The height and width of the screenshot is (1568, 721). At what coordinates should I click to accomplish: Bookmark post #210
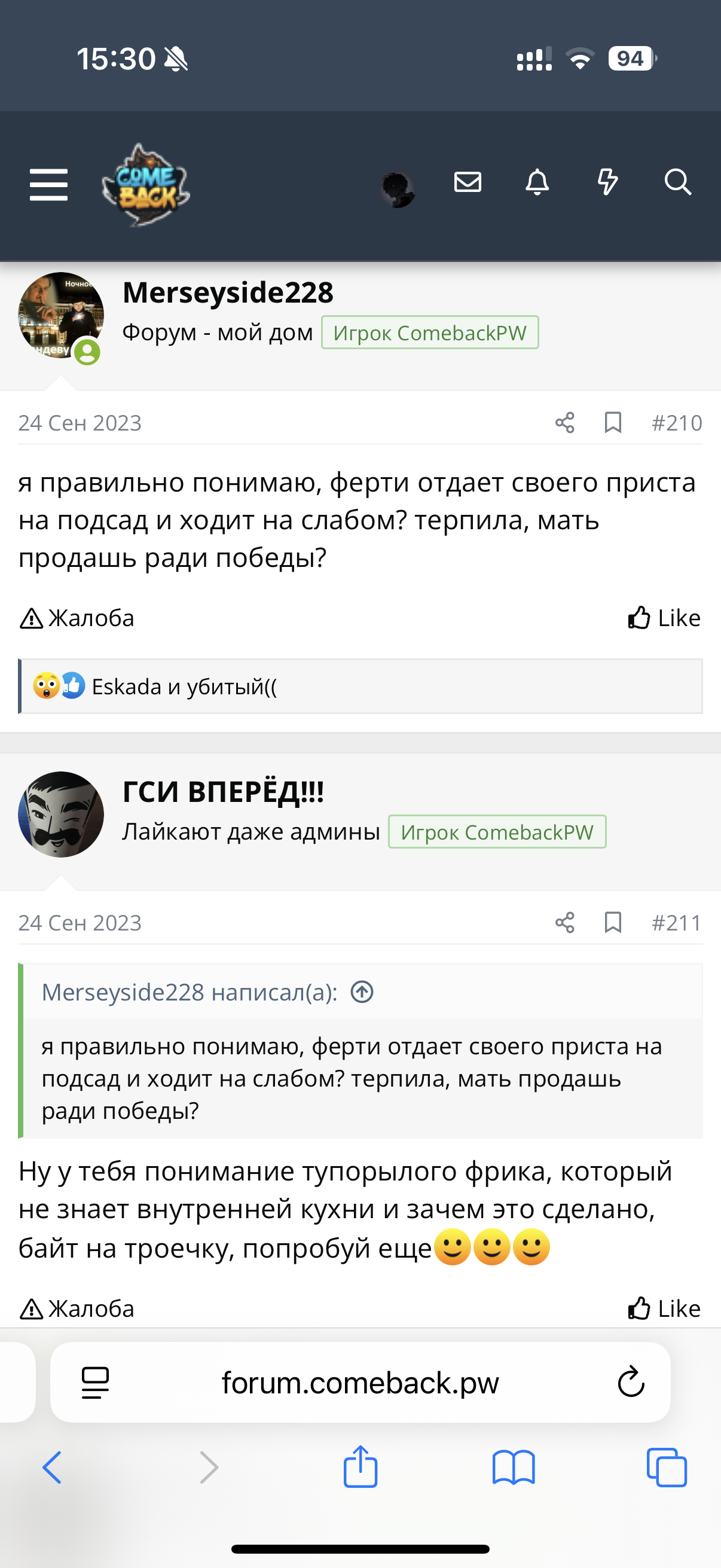[613, 423]
